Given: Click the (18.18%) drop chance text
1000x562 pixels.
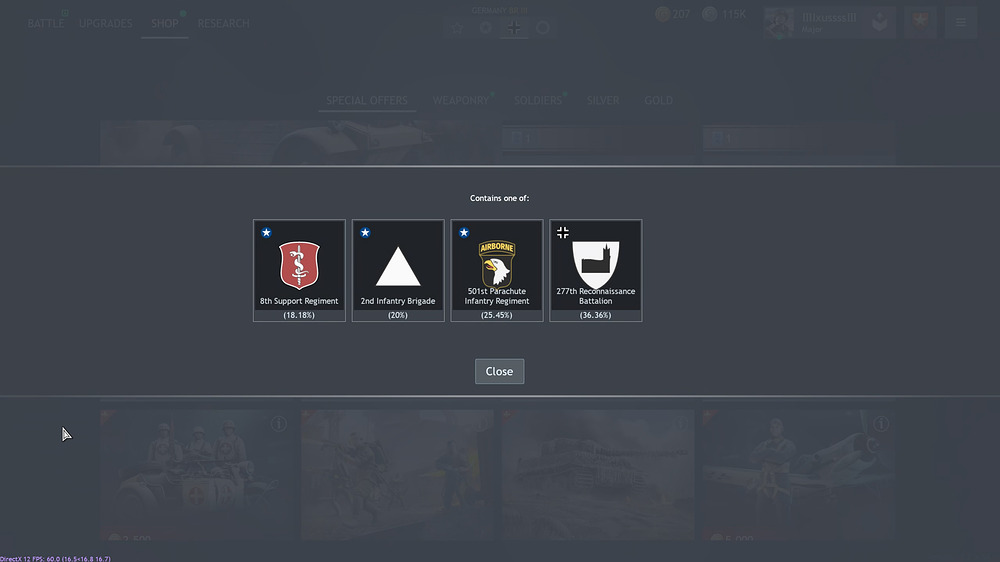Looking at the screenshot, I should [299, 315].
